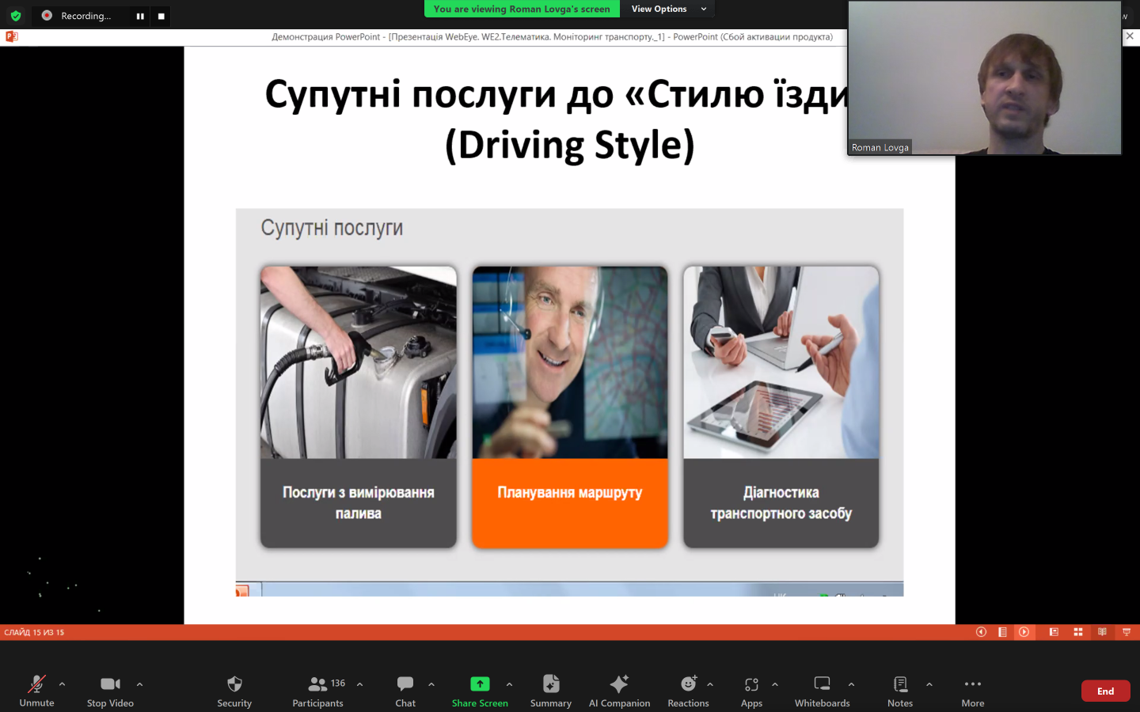Viewport: 1140px width, 712px height.
Task: Open Whiteboards
Action: coord(822,690)
